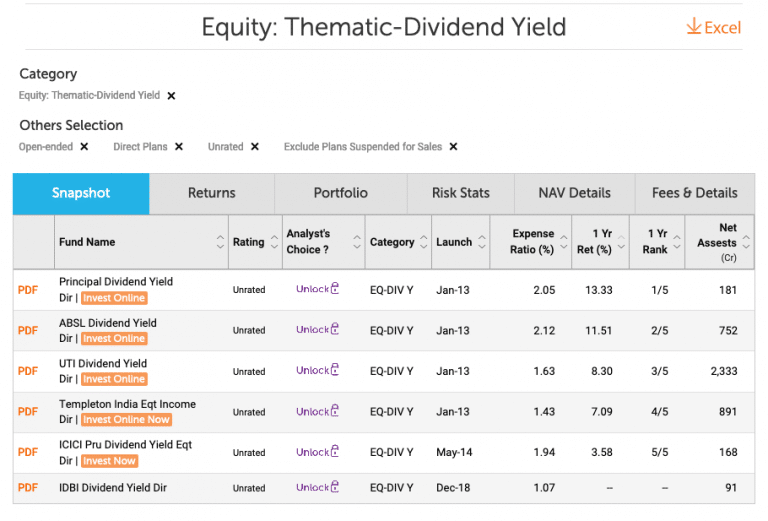Open UTI Dividend Yield fund page
This screenshot has width=768, height=521.
103,363
